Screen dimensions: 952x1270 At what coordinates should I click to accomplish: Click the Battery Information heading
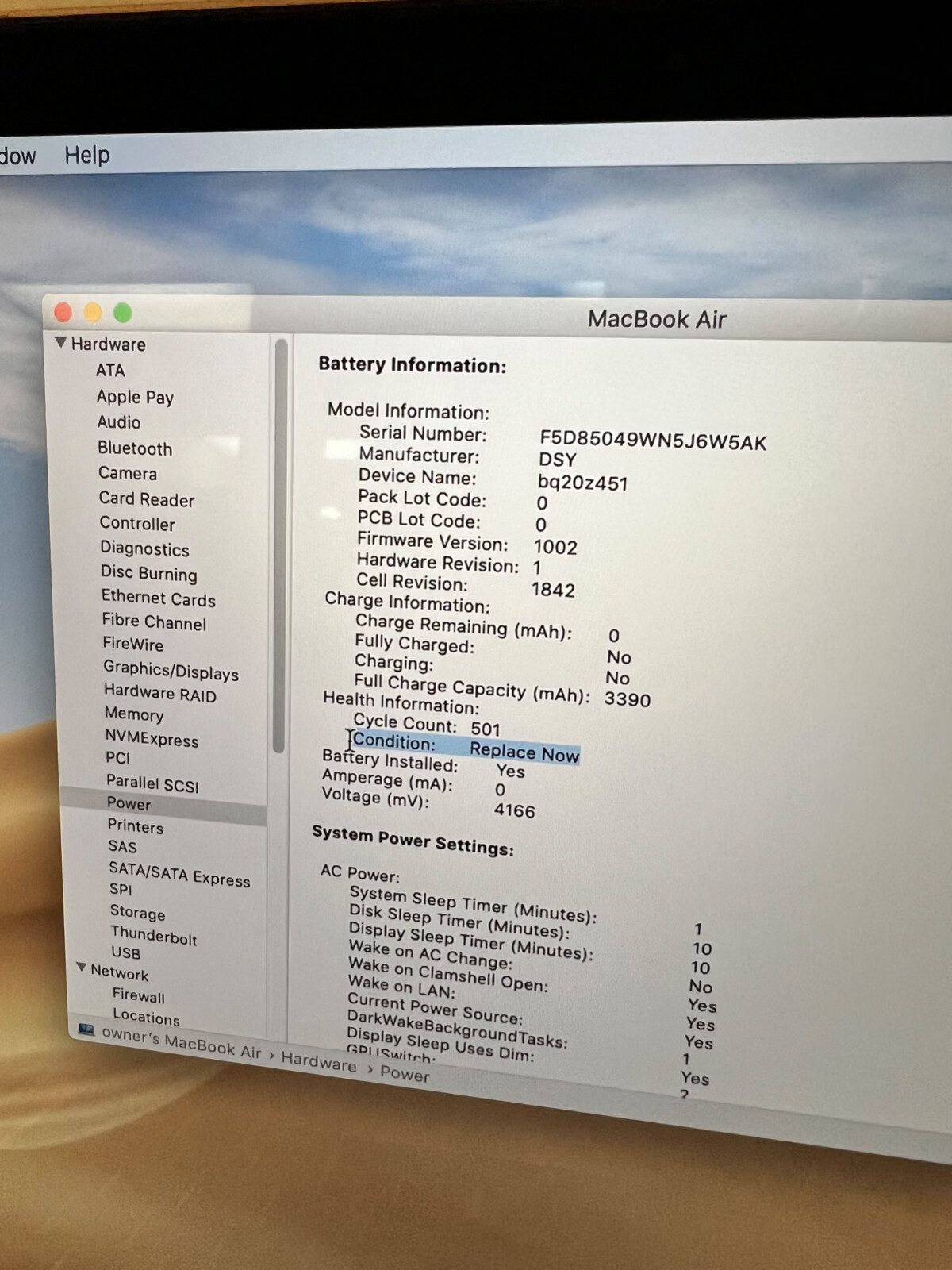[x=413, y=365]
